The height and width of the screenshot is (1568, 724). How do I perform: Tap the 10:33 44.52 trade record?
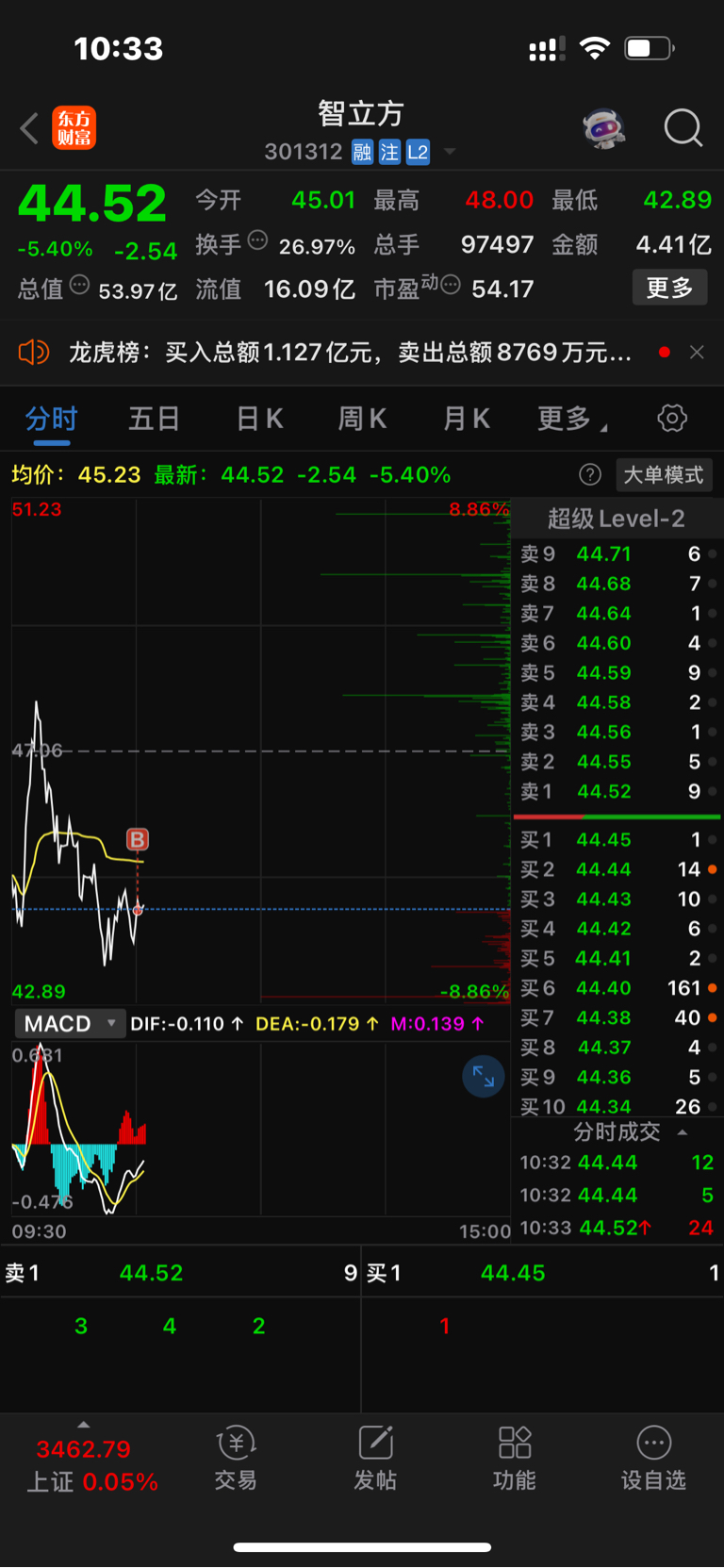[x=617, y=1228]
